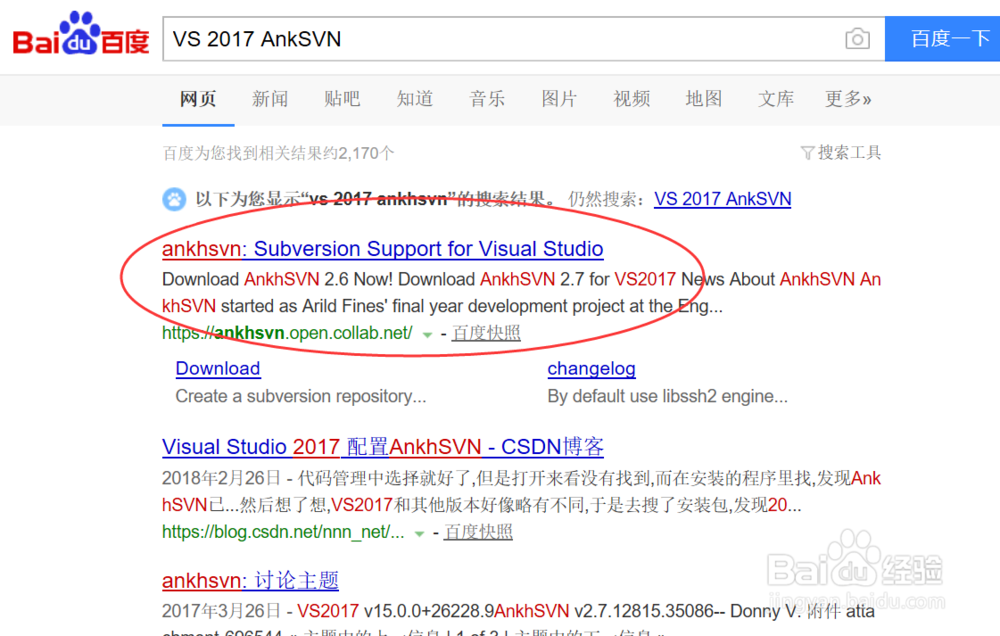Open ankhsvn: Subversion Support for Visual Studio result
Image resolution: width=1000 pixels, height=636 pixels.
(383, 249)
